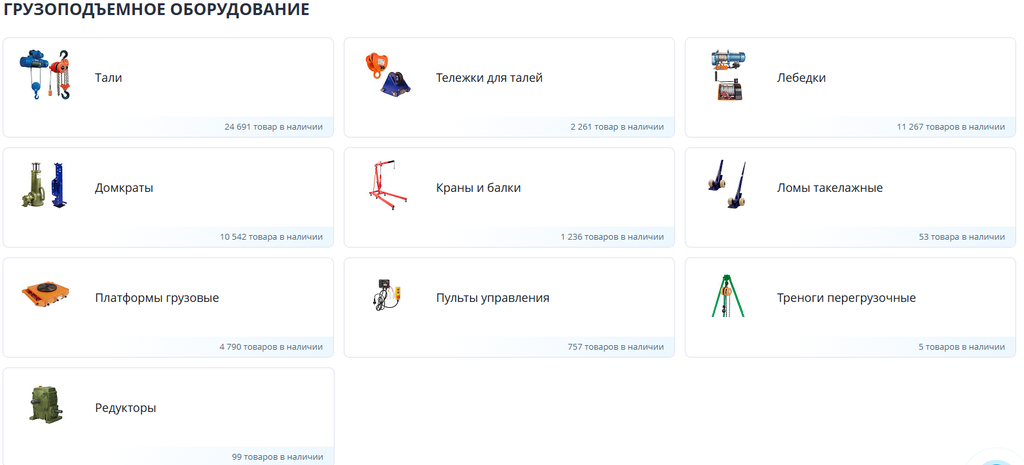Open Тележки для талей category

coord(489,78)
